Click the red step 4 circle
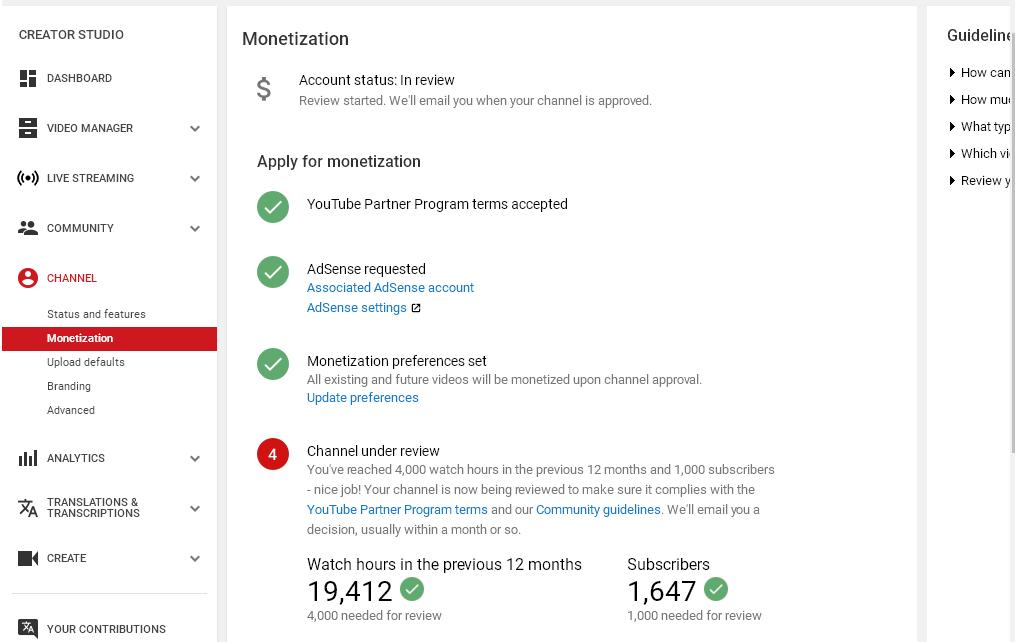1015x642 pixels. pyautogui.click(x=273, y=454)
